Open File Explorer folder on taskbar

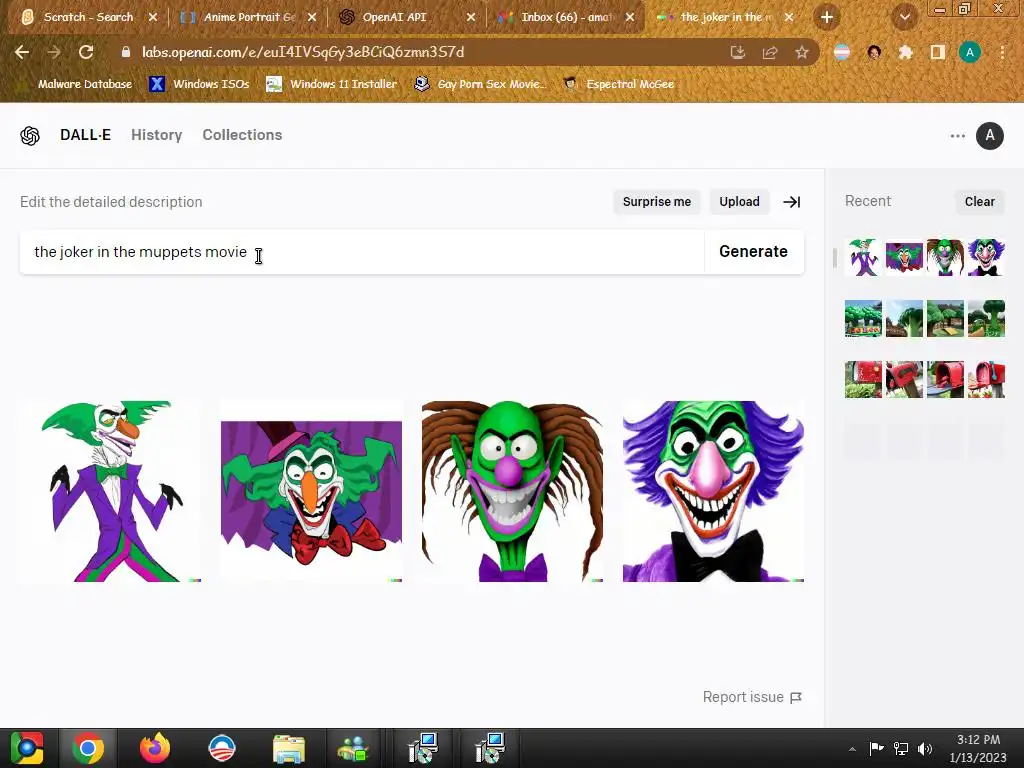point(288,748)
